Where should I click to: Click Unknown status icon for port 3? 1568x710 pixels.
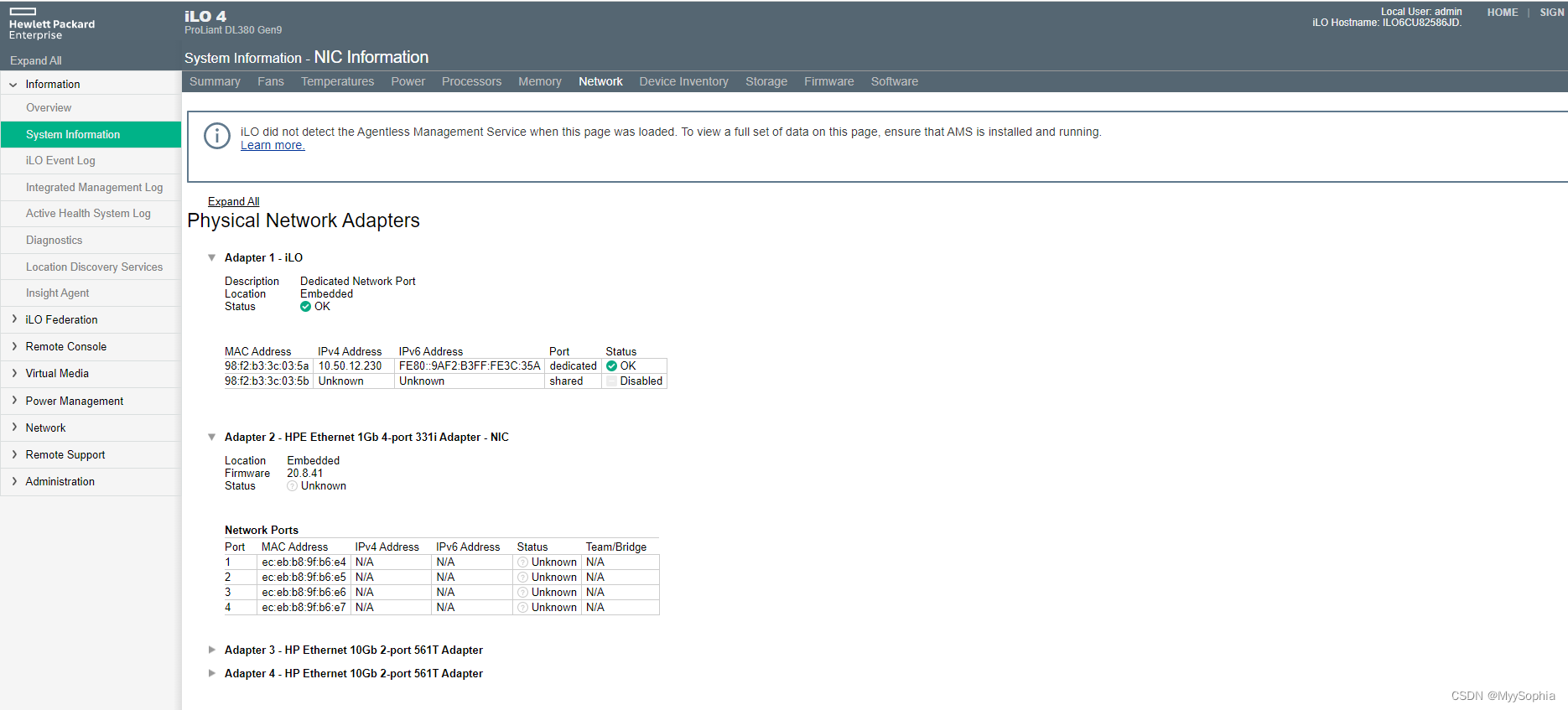click(522, 593)
